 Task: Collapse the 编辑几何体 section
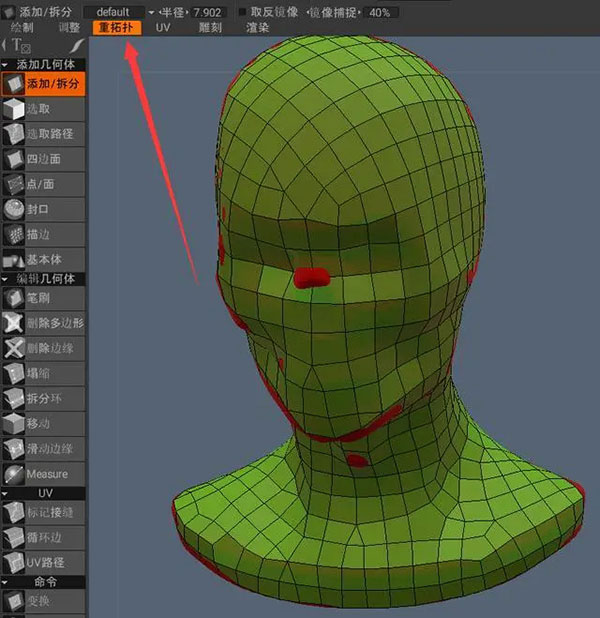click(44, 278)
